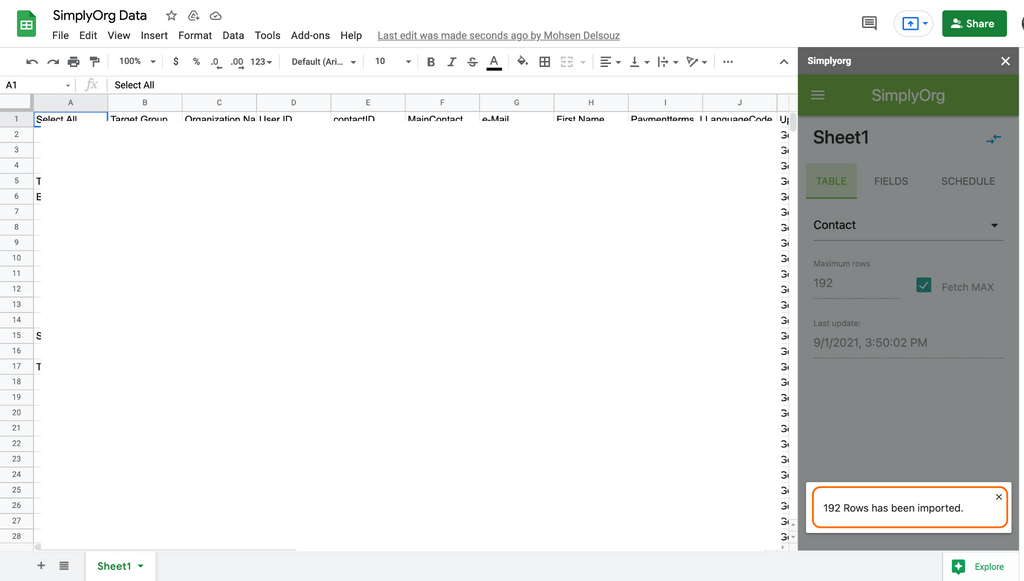The image size is (1024, 581).
Task: Open the Add-ons menu
Action: tap(310, 35)
